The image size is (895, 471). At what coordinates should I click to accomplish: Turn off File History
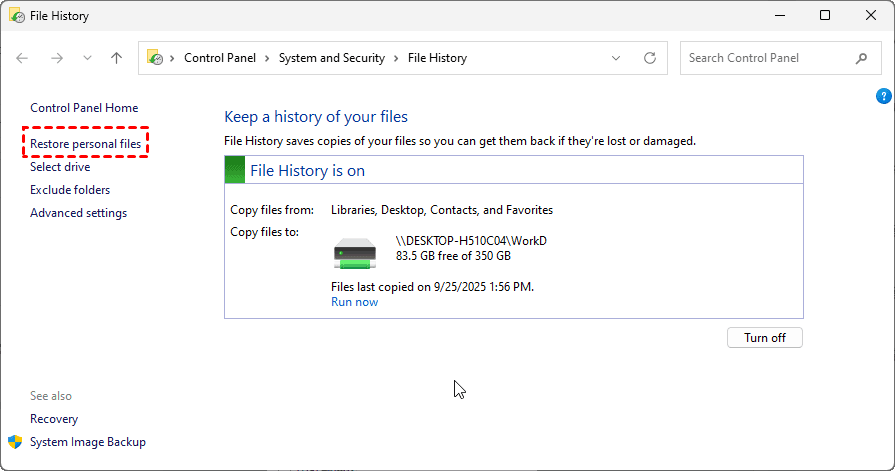[765, 337]
